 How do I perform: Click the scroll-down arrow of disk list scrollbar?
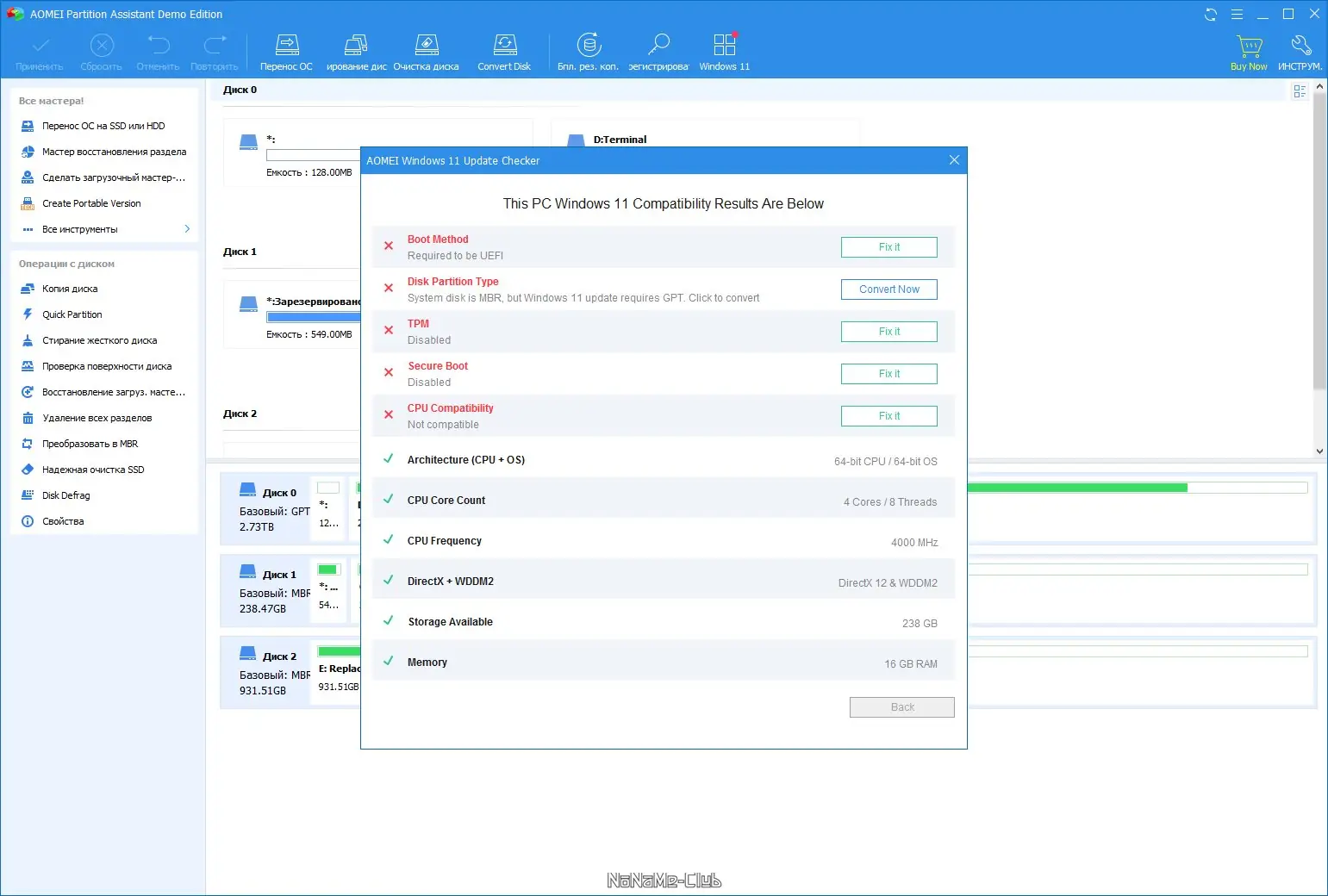pos(1319,451)
